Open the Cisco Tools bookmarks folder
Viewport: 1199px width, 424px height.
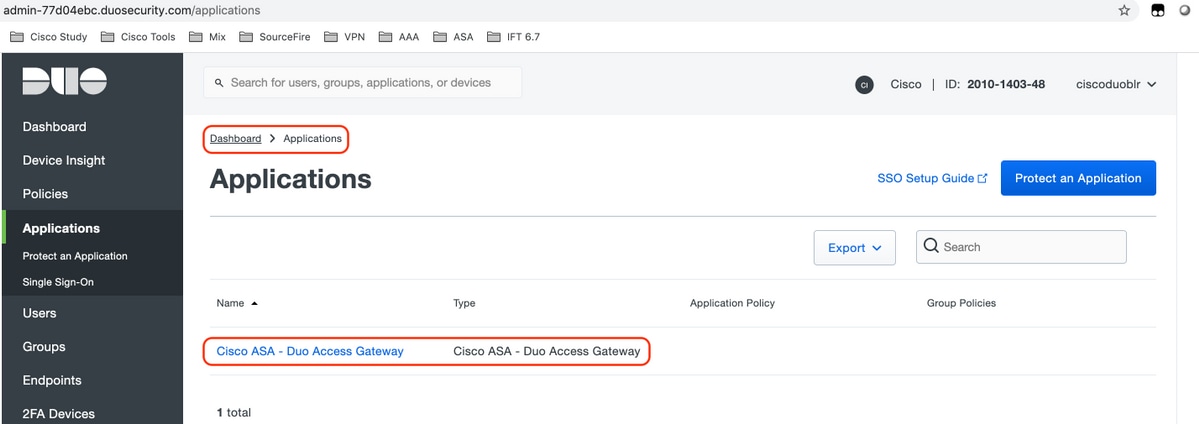138,36
